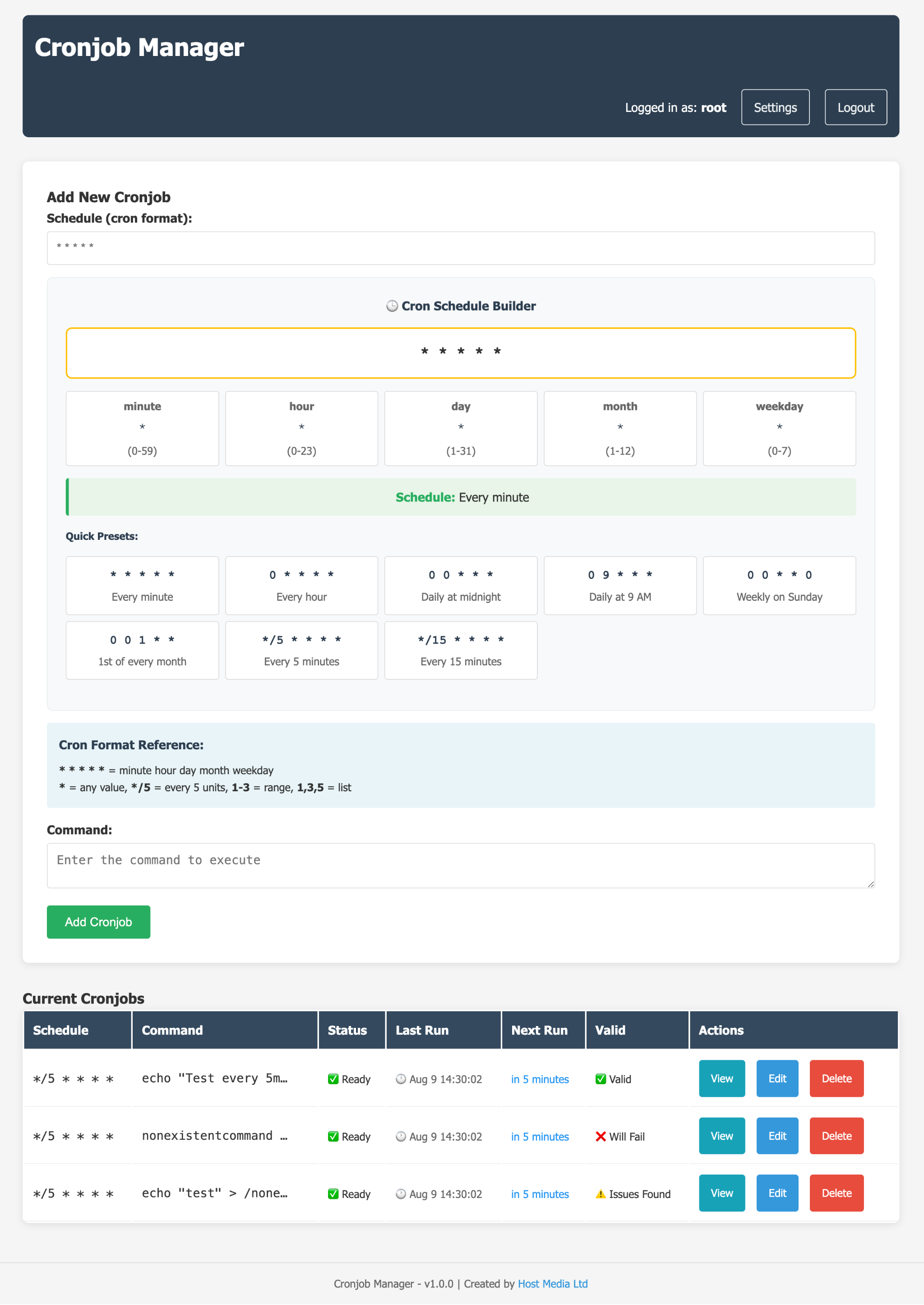The image size is (924, 1305).
Task: Click the clock icon beside Cron Schedule Builder
Action: (x=392, y=306)
